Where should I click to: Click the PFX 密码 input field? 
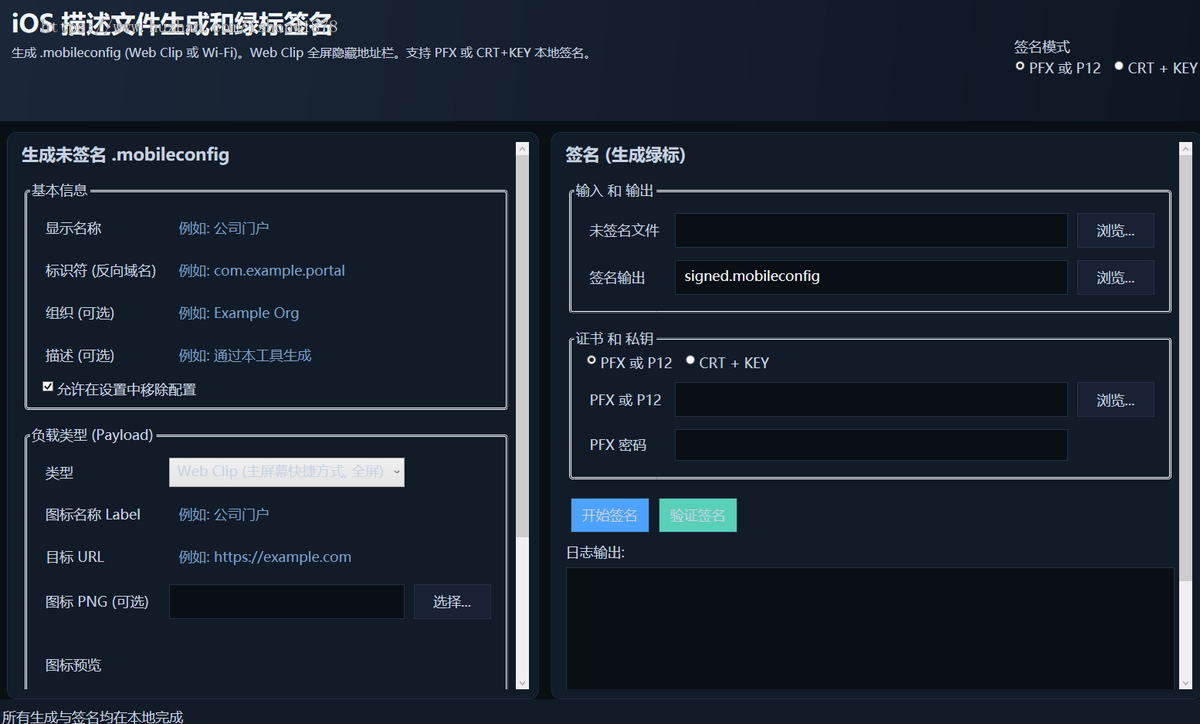(871, 445)
